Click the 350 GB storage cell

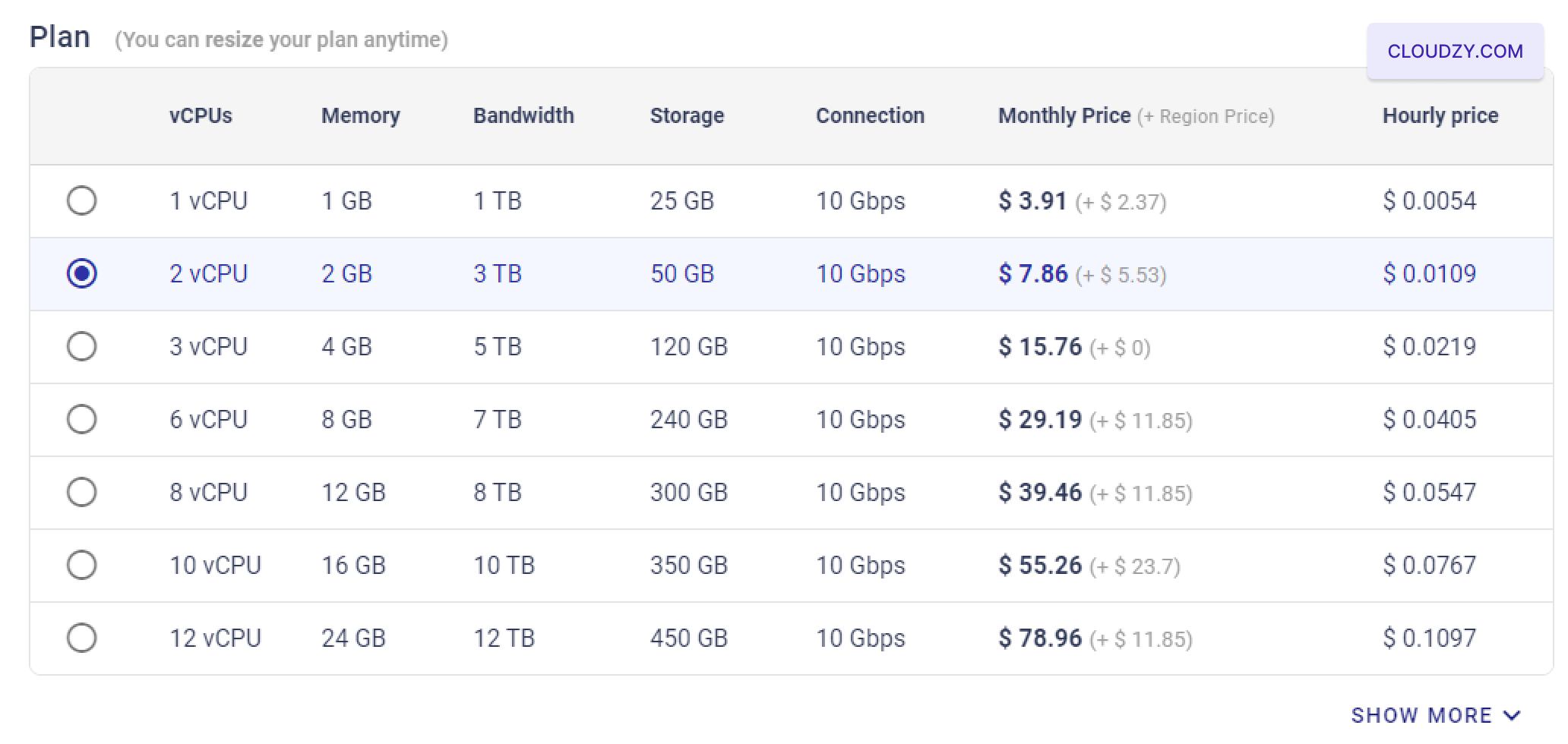[689, 566]
